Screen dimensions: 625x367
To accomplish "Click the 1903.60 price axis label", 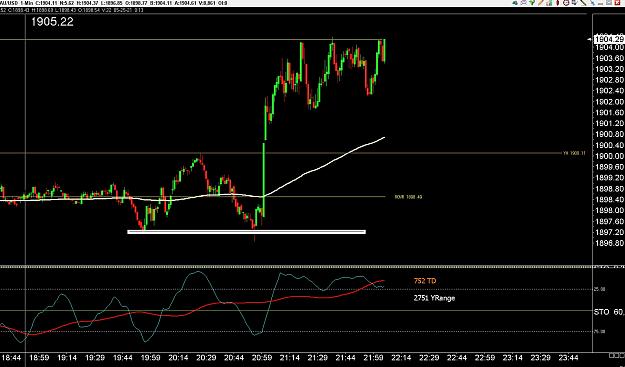I will coord(609,58).
